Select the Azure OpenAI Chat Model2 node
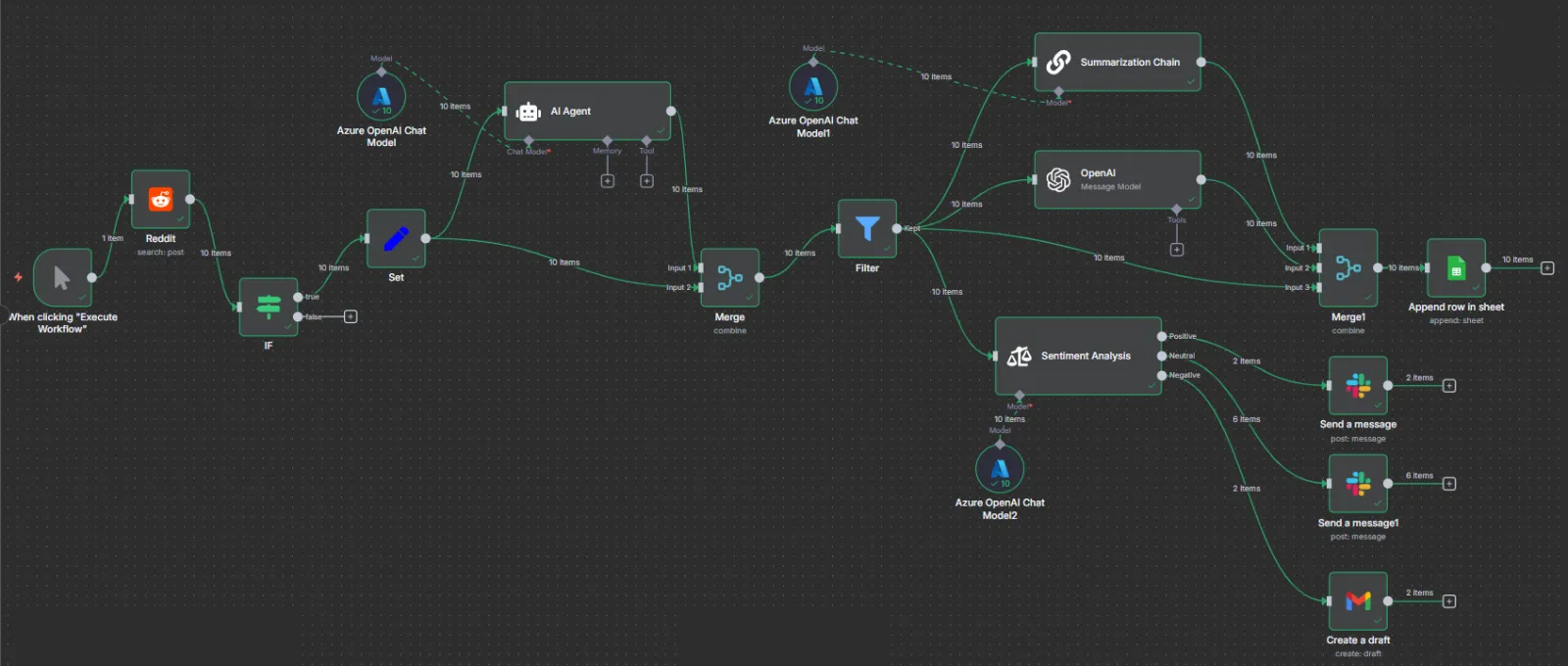 pos(1000,469)
